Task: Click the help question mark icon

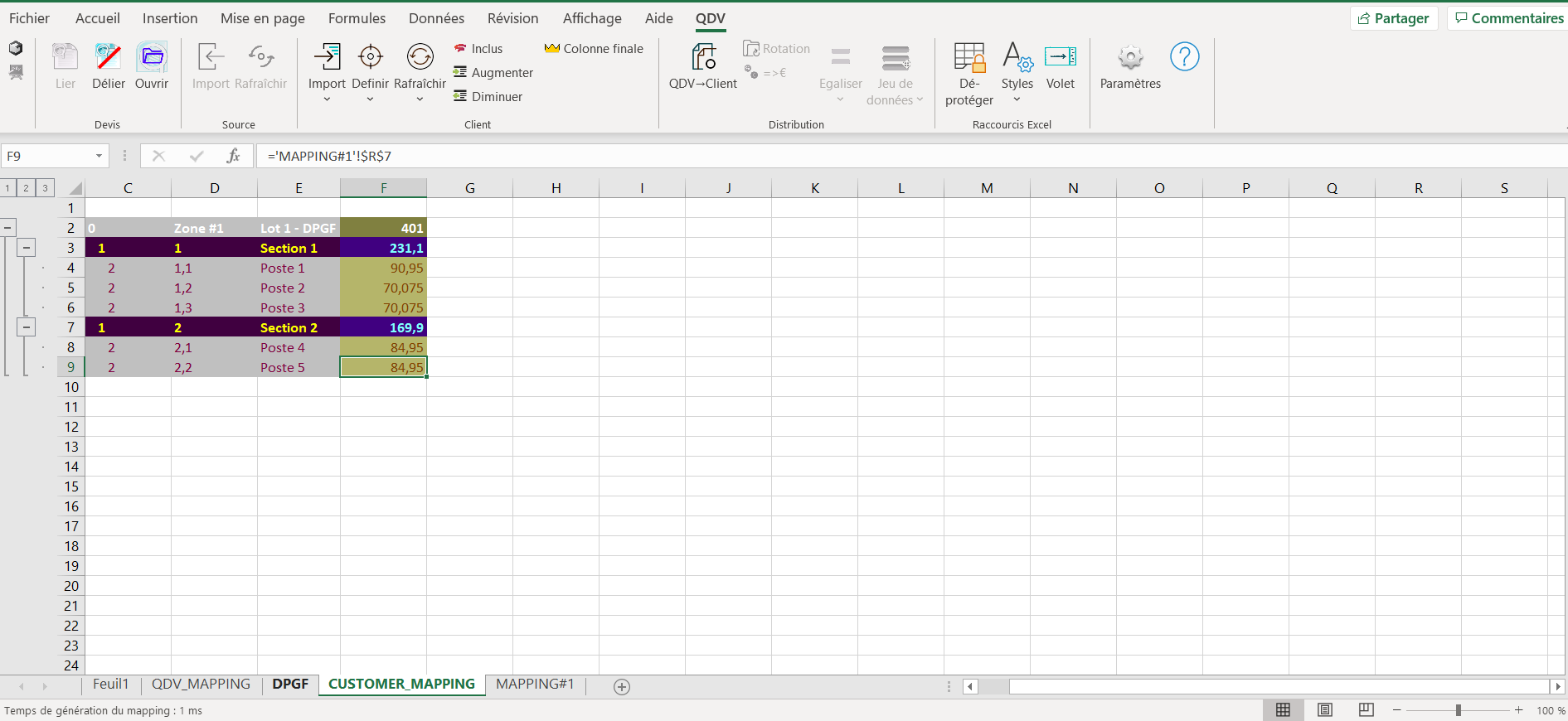Action: coord(1185,56)
